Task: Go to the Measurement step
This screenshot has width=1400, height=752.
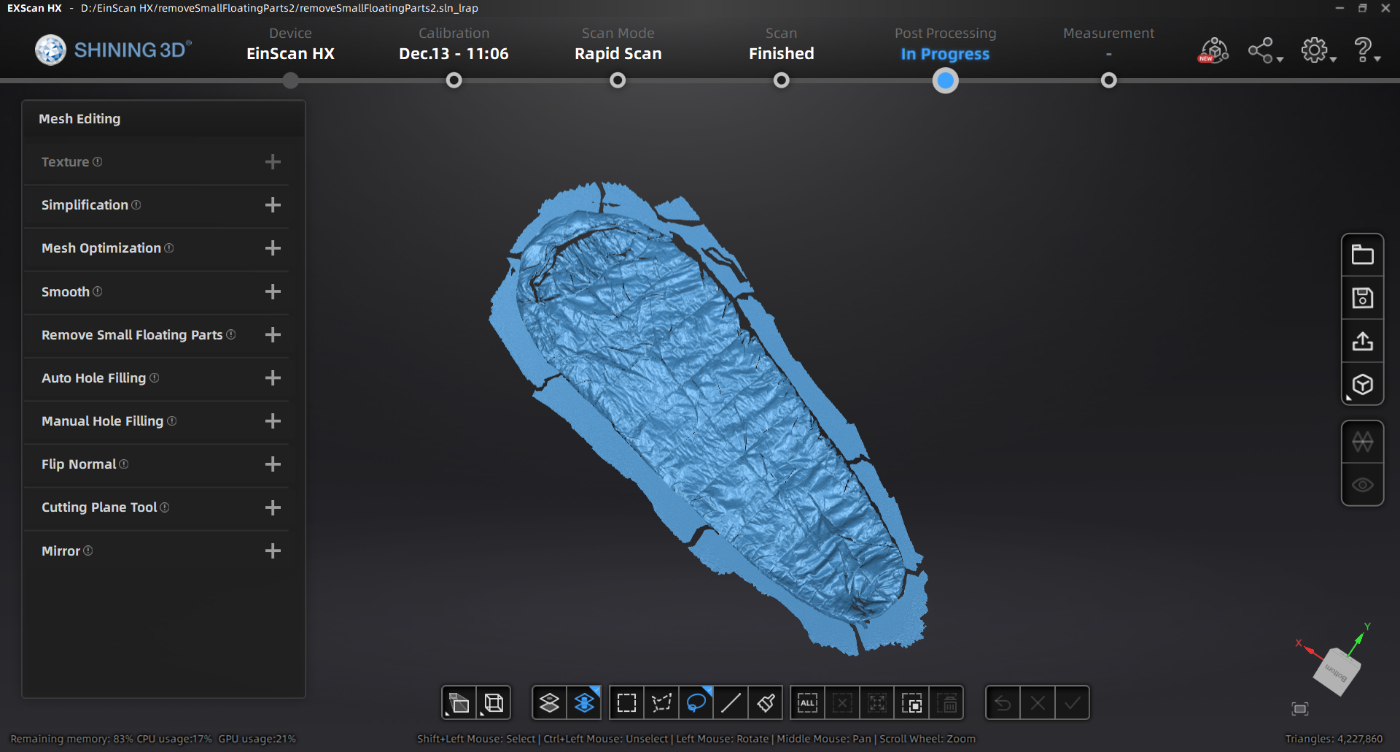Action: (x=1109, y=44)
